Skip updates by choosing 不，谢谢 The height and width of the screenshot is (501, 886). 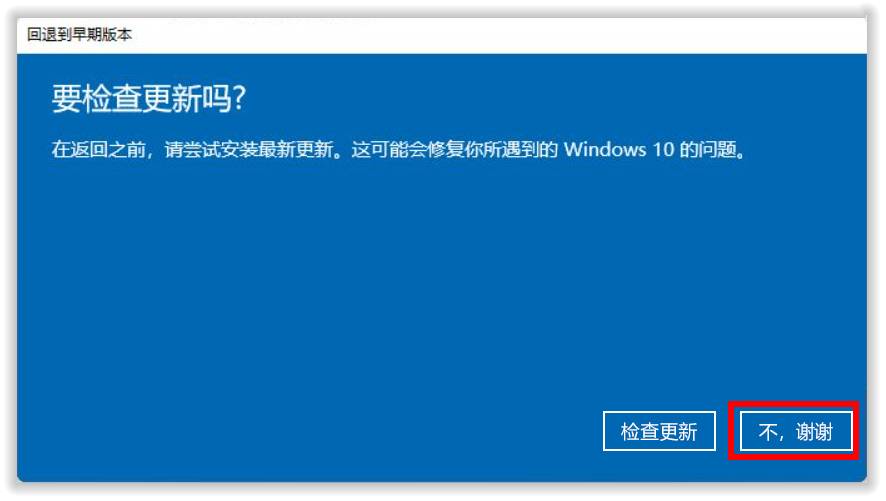pyautogui.click(x=796, y=431)
